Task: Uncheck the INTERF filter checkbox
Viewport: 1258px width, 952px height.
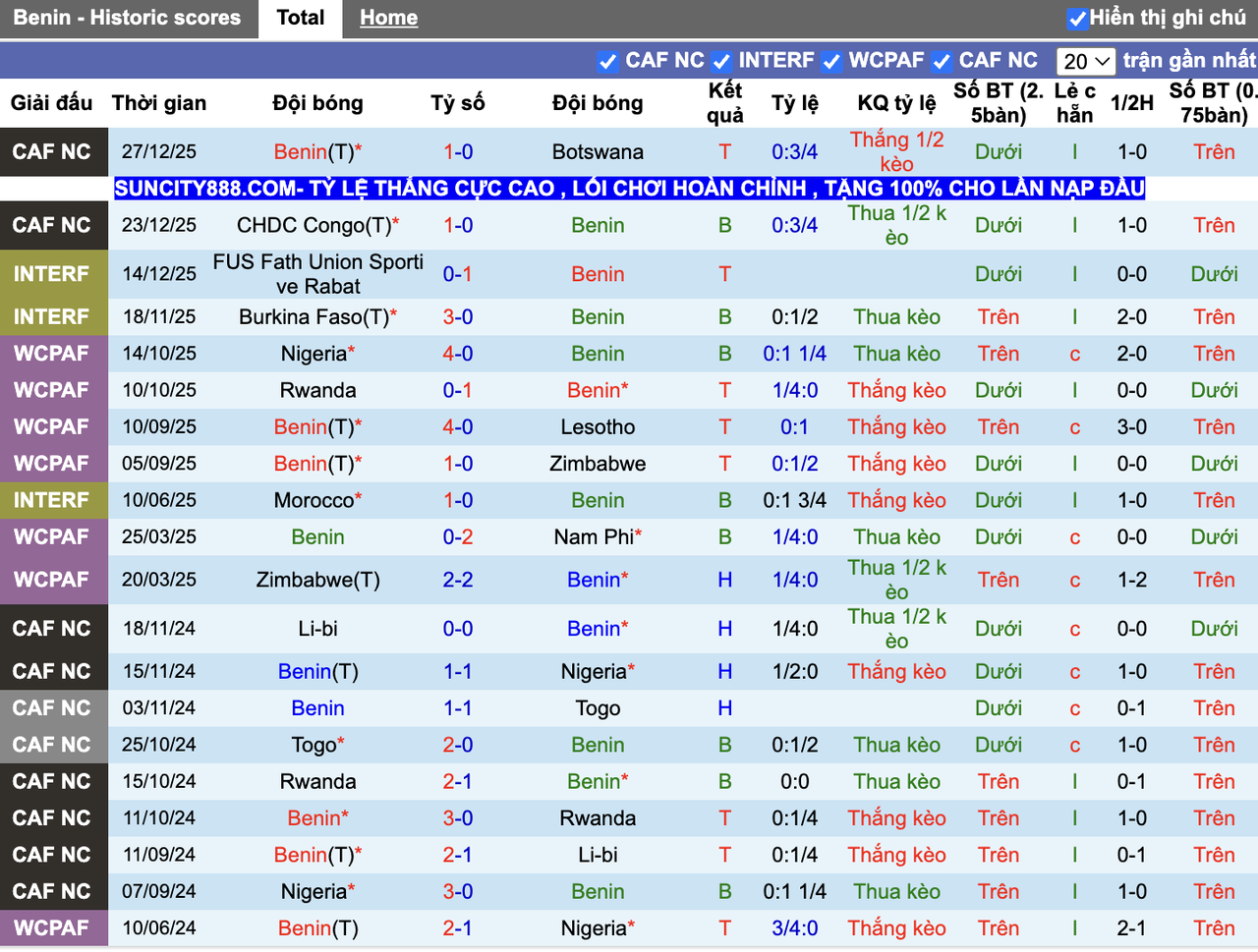Action: pyautogui.click(x=721, y=61)
